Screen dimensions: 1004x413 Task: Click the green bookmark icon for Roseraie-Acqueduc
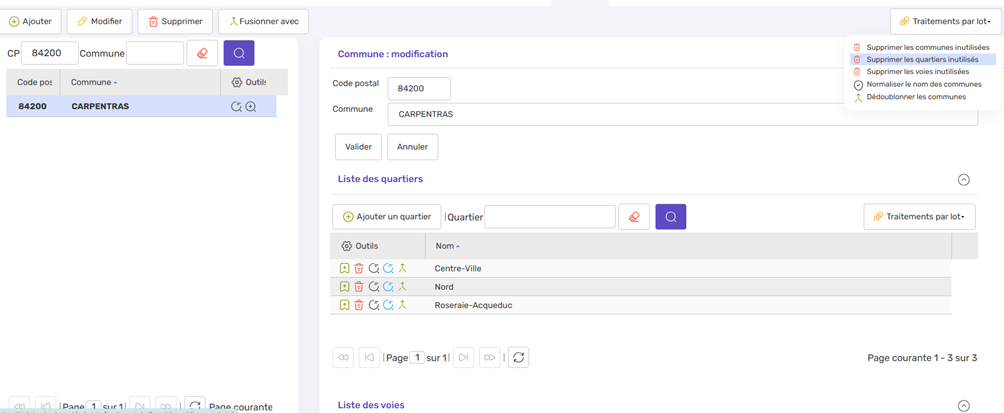[x=344, y=305]
